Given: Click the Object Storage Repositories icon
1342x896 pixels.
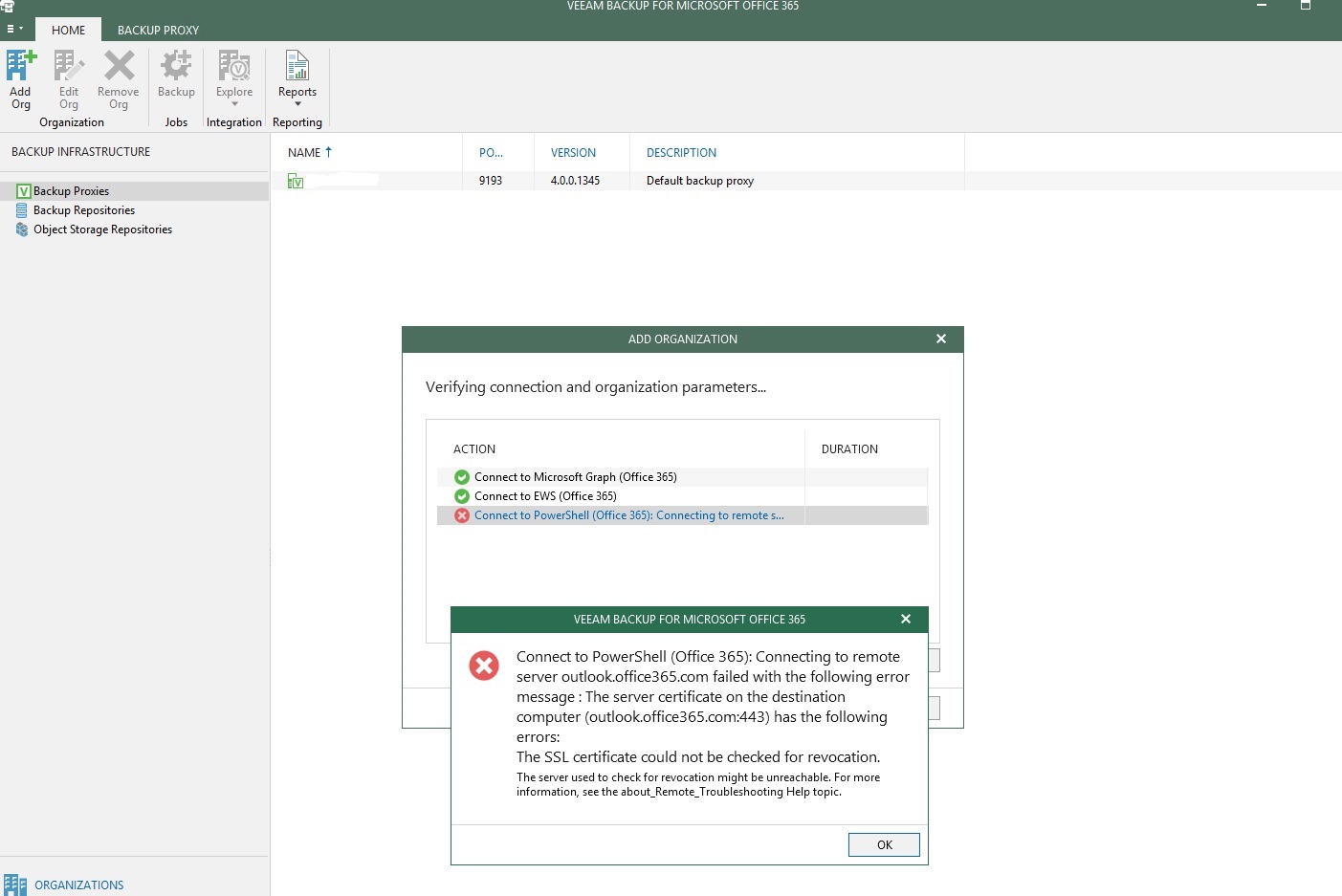Looking at the screenshot, I should (22, 229).
